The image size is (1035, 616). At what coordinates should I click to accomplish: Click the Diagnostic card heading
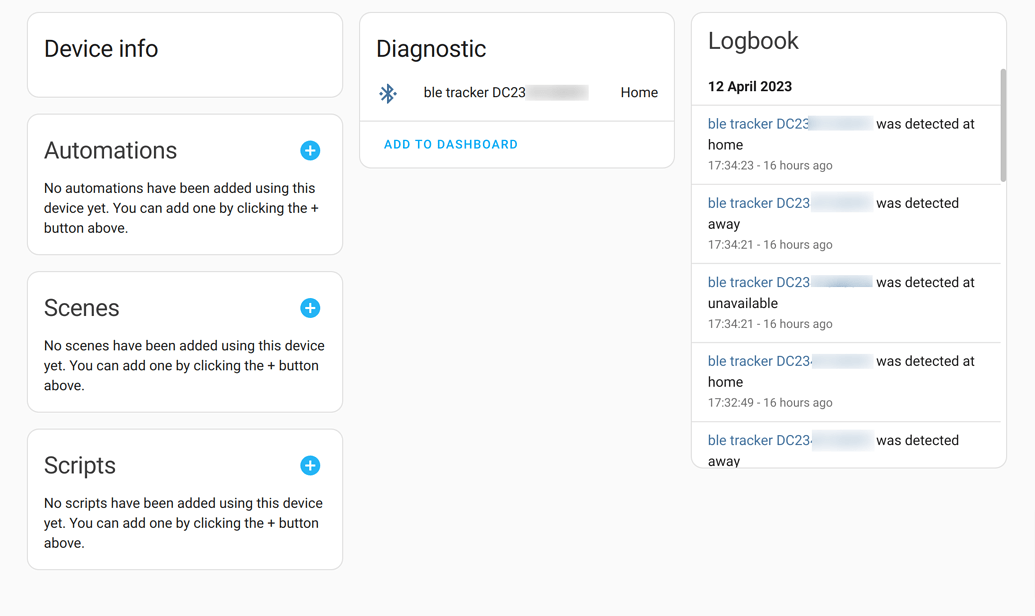(x=431, y=49)
